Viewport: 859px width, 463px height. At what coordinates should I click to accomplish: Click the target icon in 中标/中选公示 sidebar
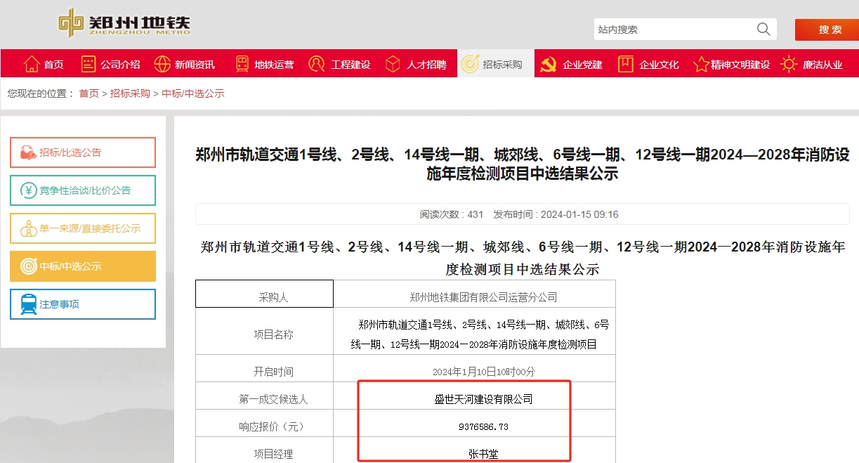pos(28,266)
